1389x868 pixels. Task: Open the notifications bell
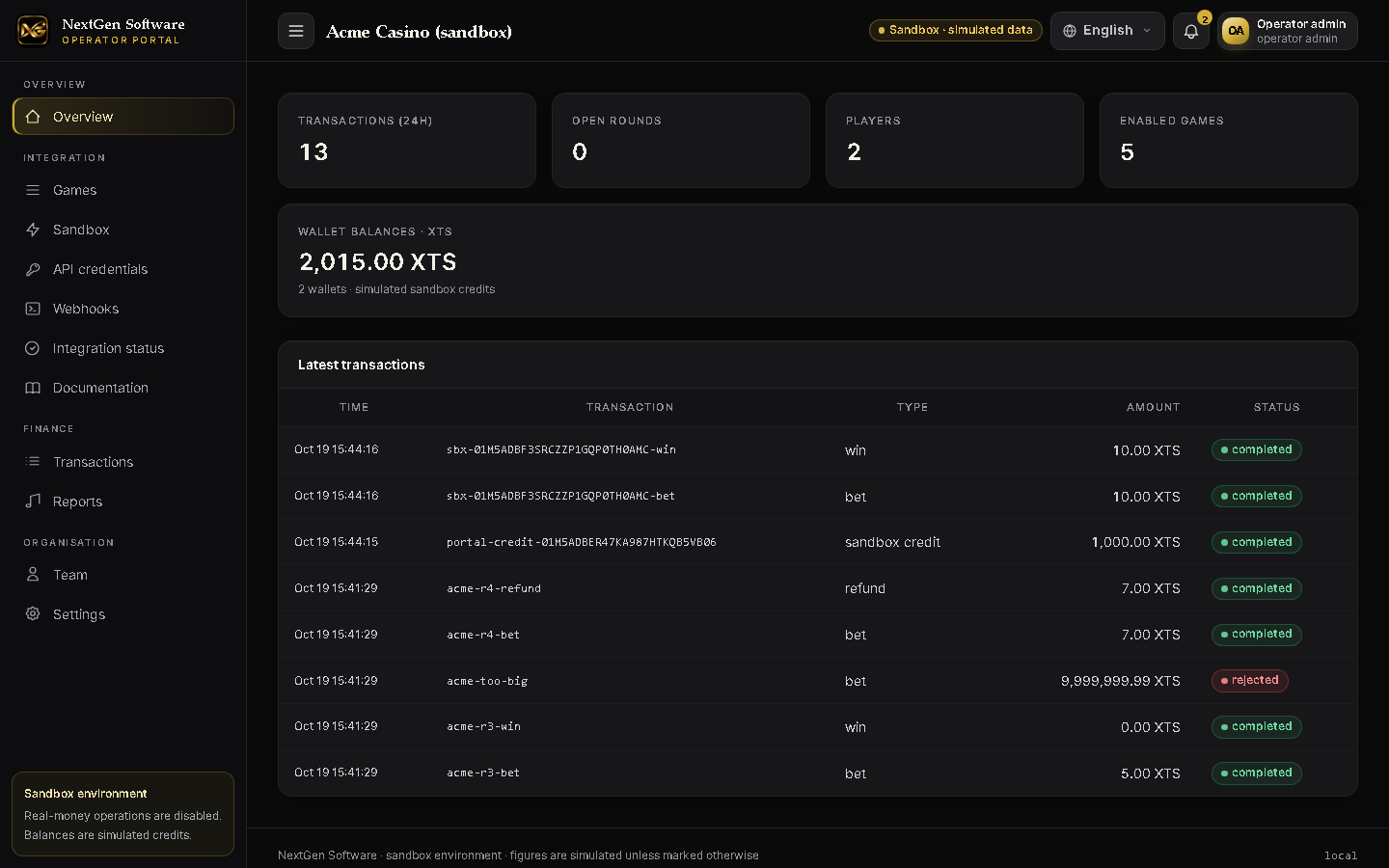coord(1191,31)
